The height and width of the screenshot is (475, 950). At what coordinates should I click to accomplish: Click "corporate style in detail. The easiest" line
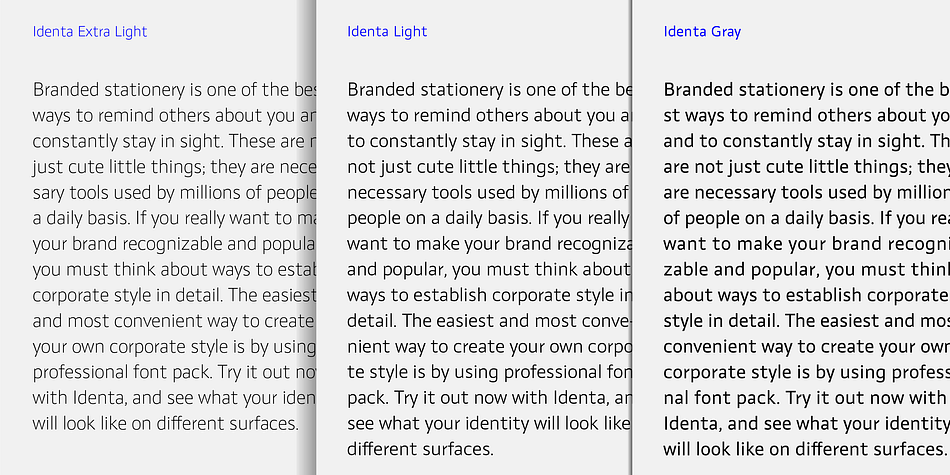coord(174,296)
